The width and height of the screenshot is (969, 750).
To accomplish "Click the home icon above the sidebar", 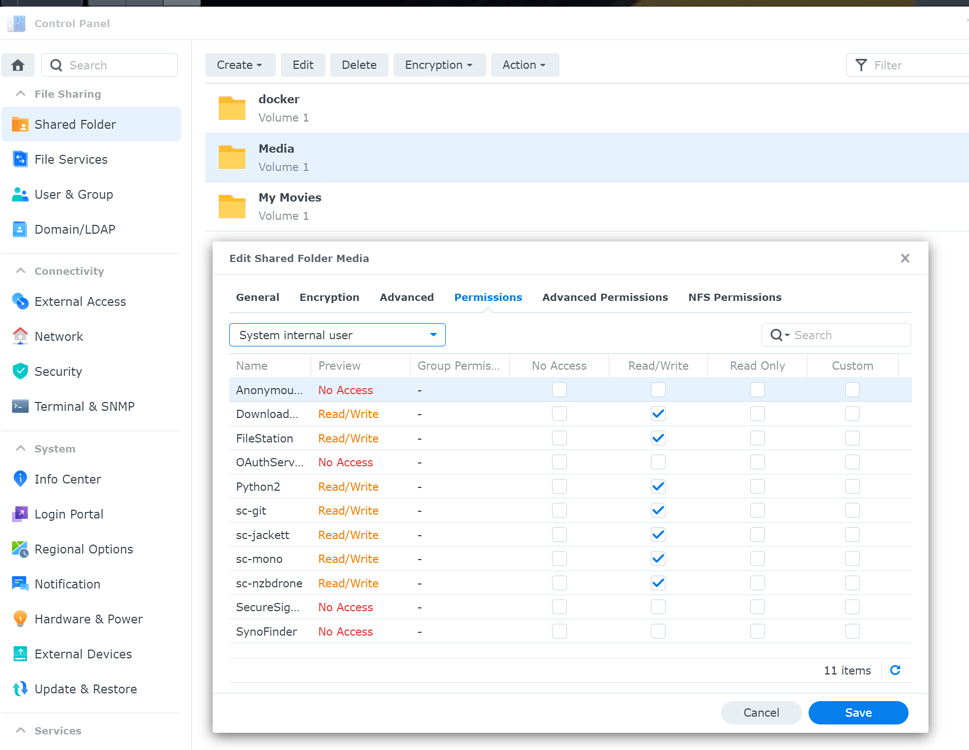I will pyautogui.click(x=17, y=64).
